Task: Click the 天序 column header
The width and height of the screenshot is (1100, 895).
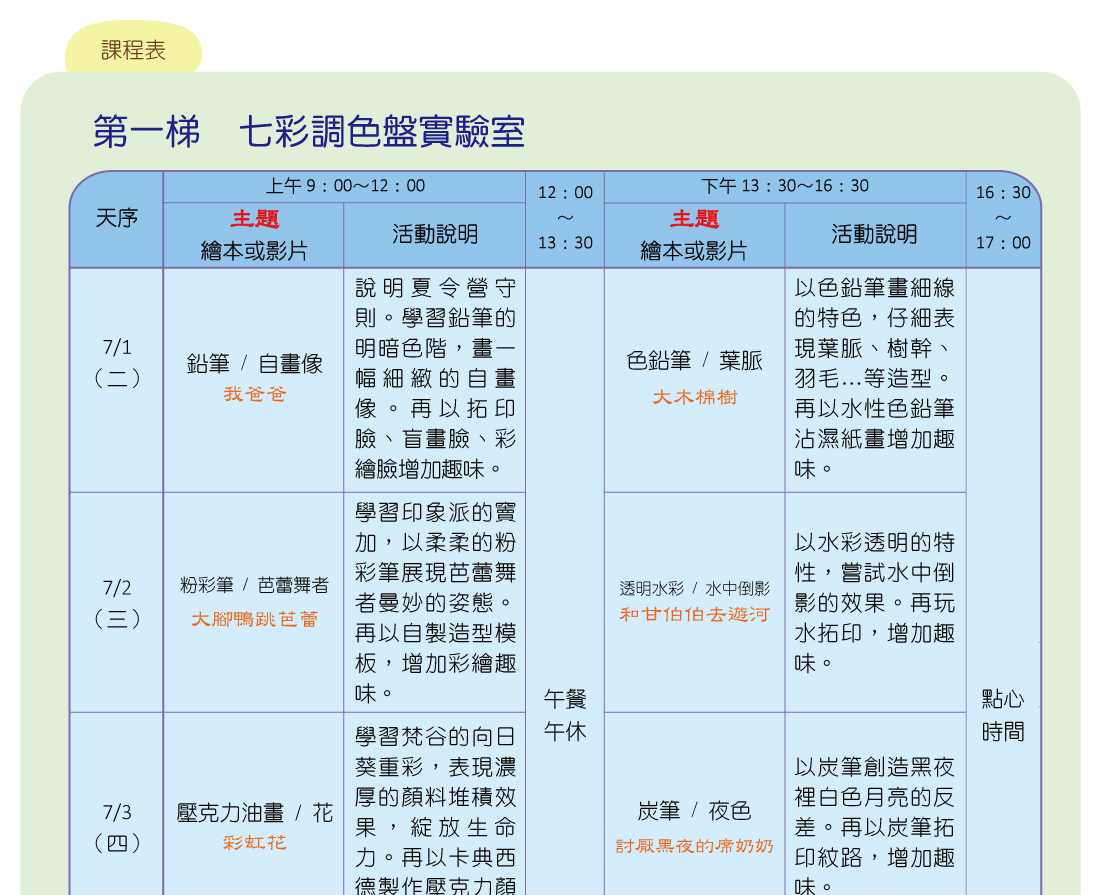Action: click(x=116, y=219)
